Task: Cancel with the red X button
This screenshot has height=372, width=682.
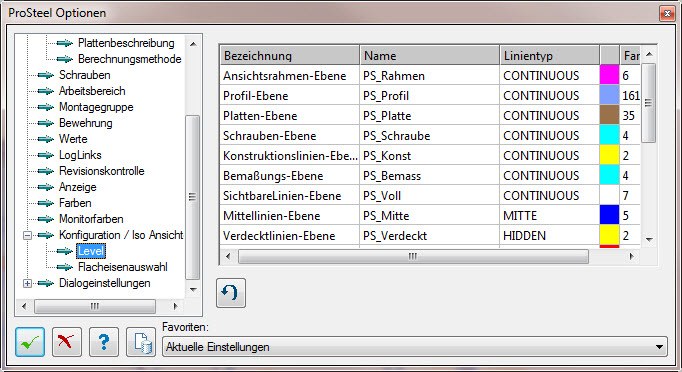Action: 67,342
